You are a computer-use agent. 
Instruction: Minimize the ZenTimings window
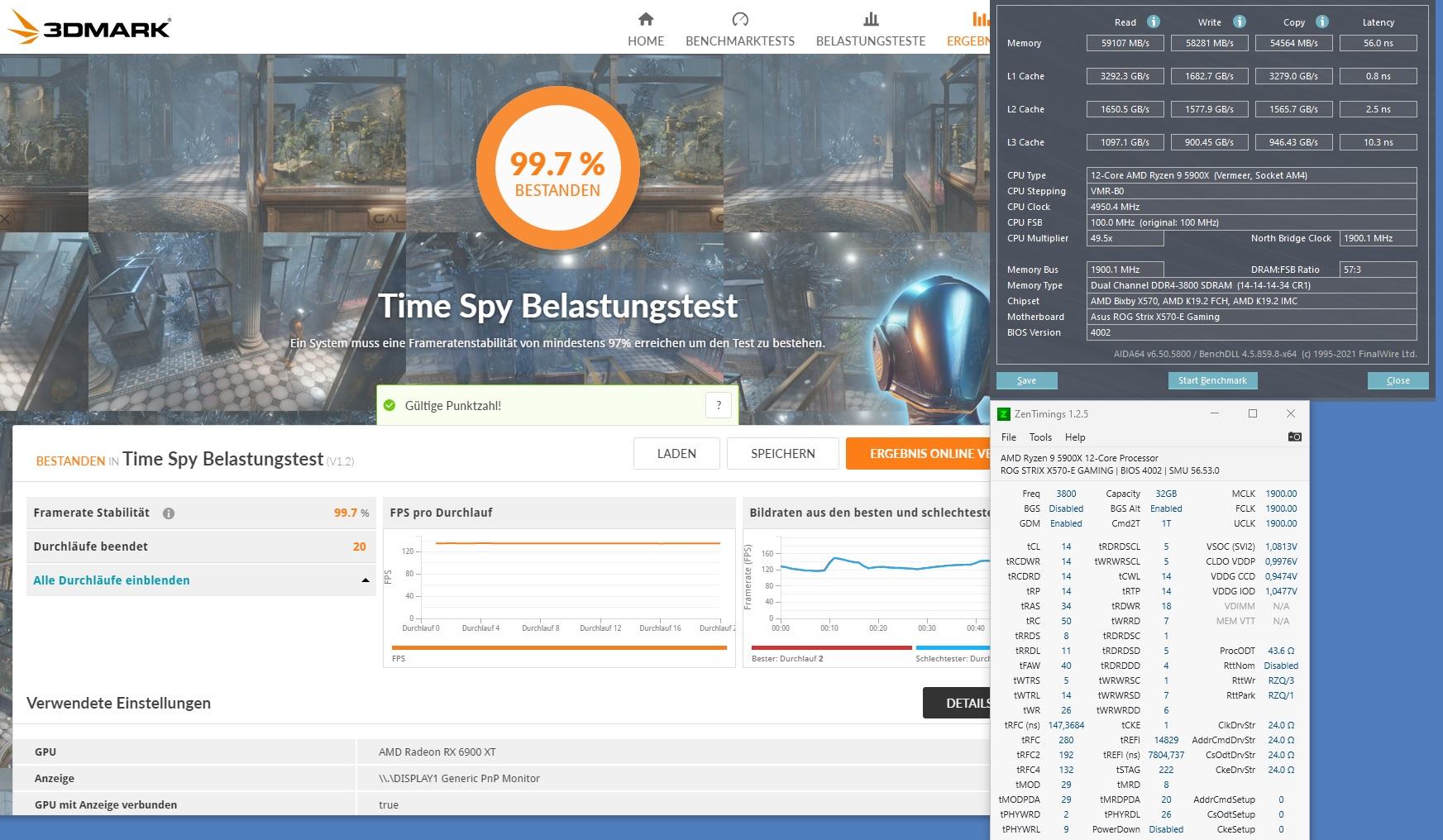[1215, 413]
